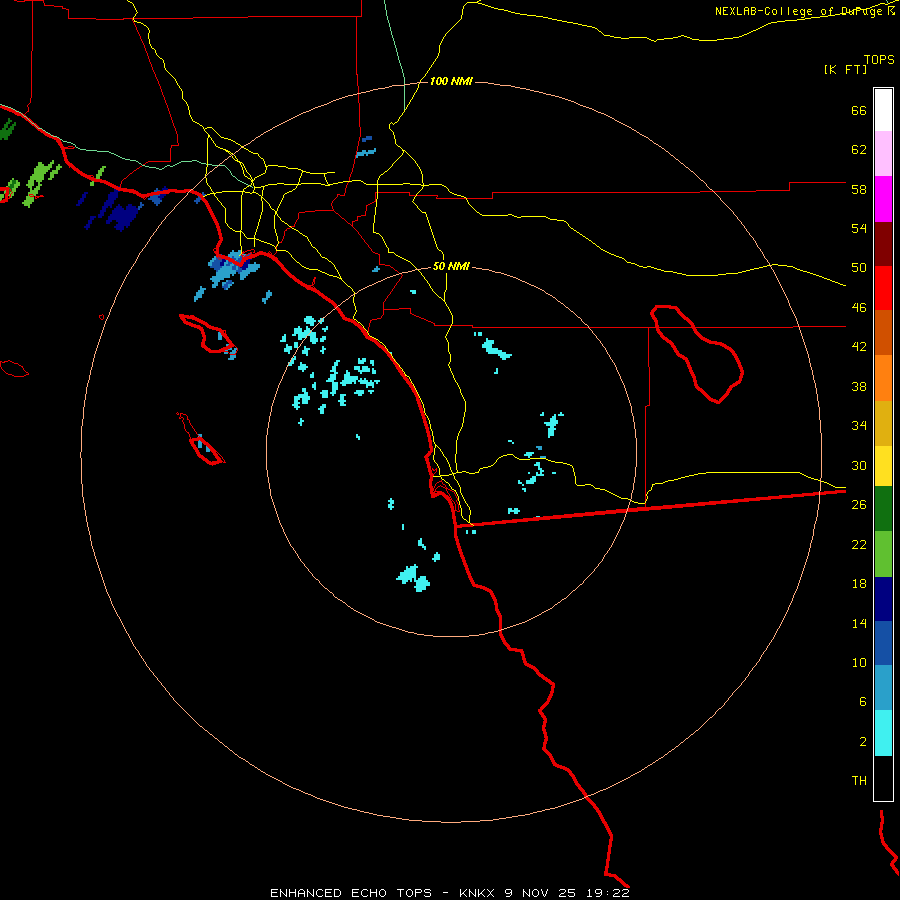
Task: Click the cyan swatch of the tops scale
Action: pos(883,733)
